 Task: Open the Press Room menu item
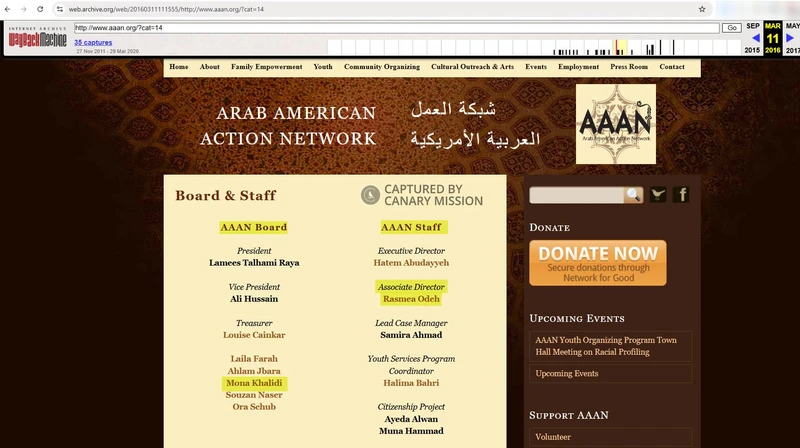click(x=629, y=67)
